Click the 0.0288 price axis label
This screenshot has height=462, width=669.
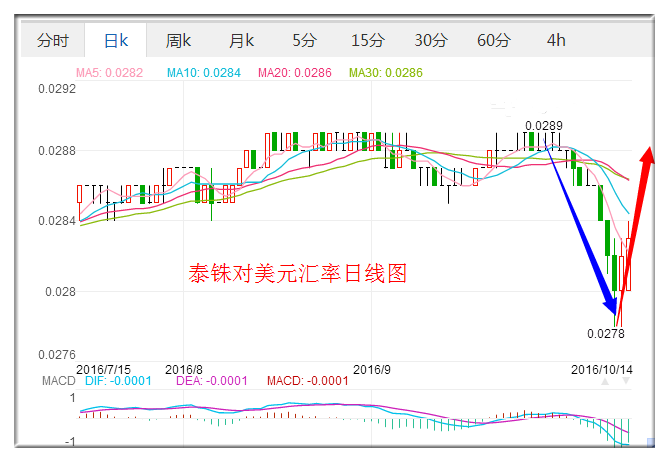click(57, 151)
